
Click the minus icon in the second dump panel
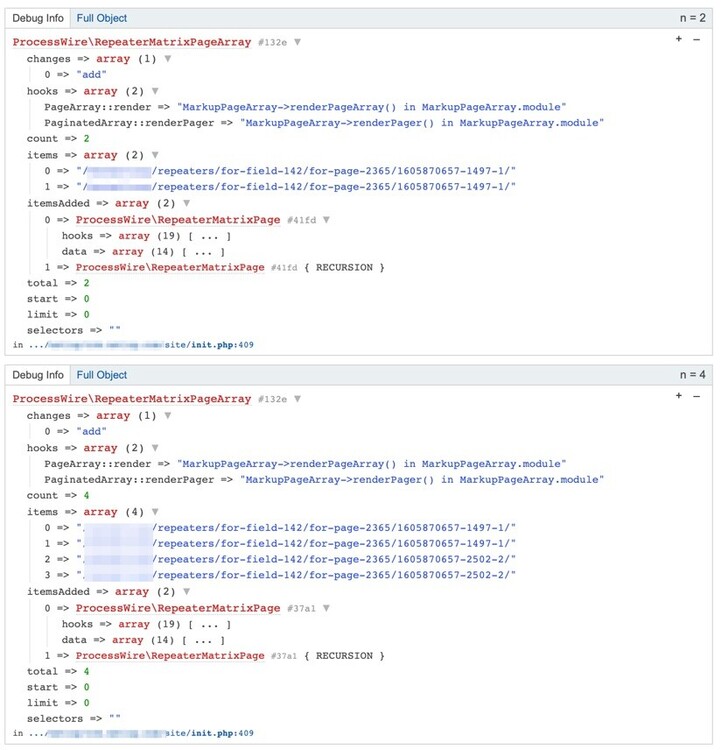pos(696,395)
